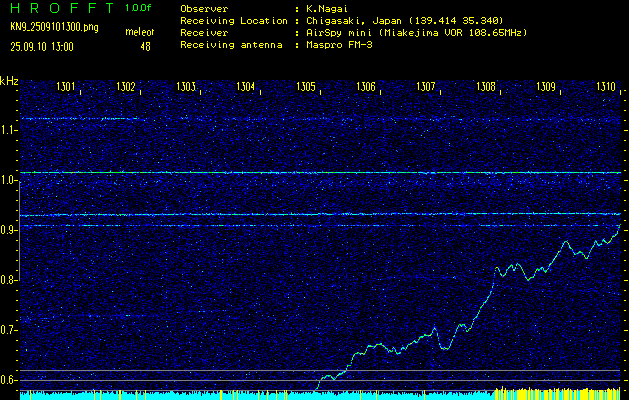Viewport: 629px width, 400px height.
Task: Click the kHz axis unit label
Action: pos(9,81)
